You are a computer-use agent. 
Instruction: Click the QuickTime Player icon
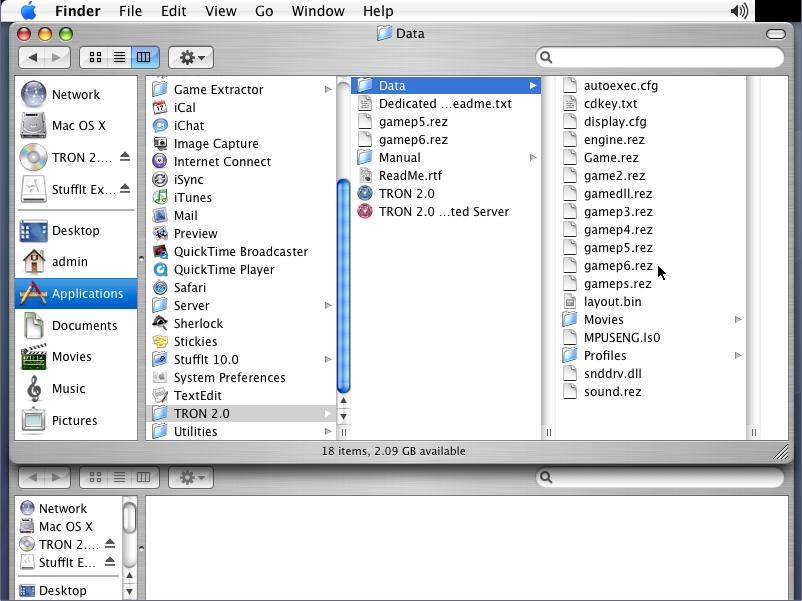click(x=160, y=269)
